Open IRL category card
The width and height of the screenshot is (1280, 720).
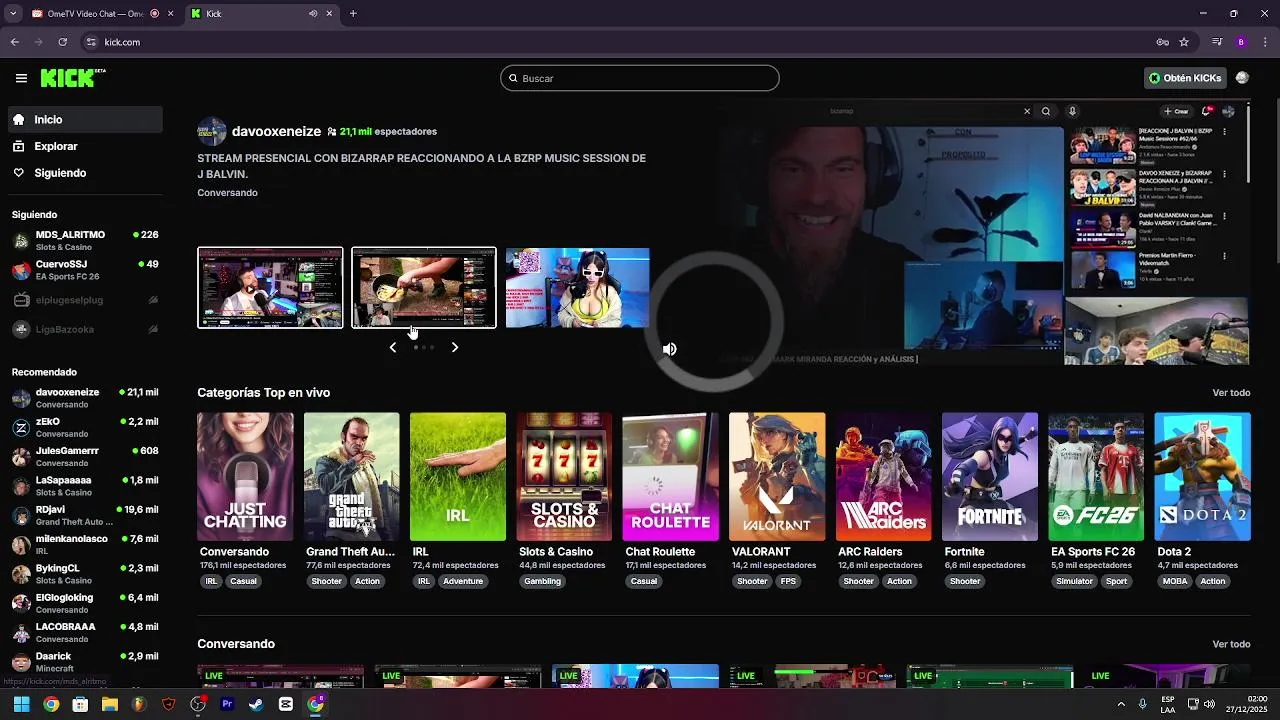click(x=458, y=477)
